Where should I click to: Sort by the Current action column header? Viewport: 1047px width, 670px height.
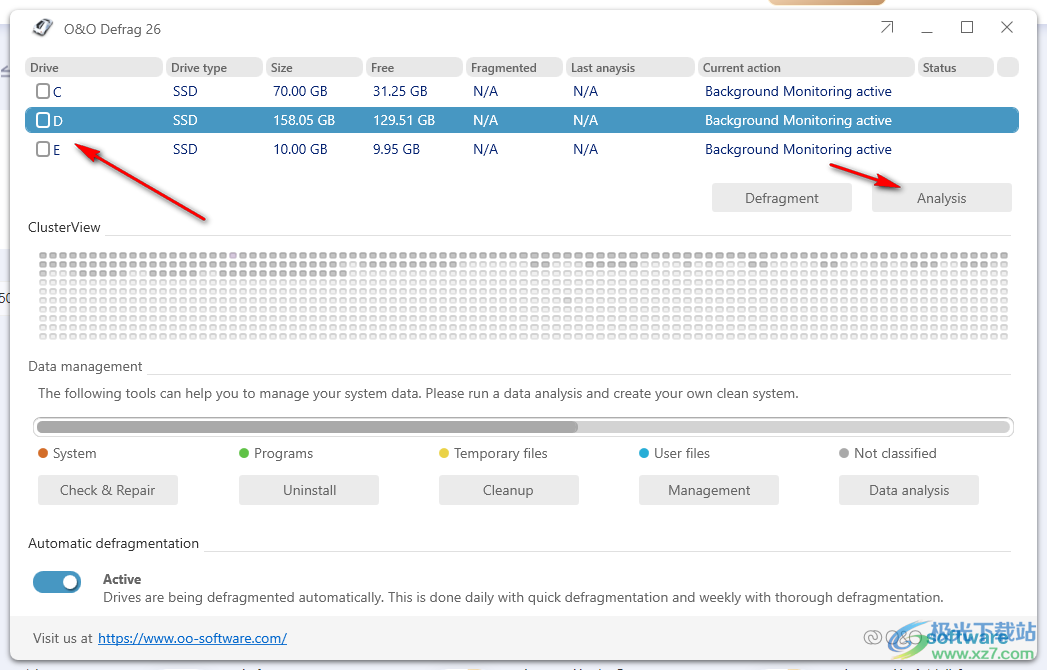tap(806, 67)
